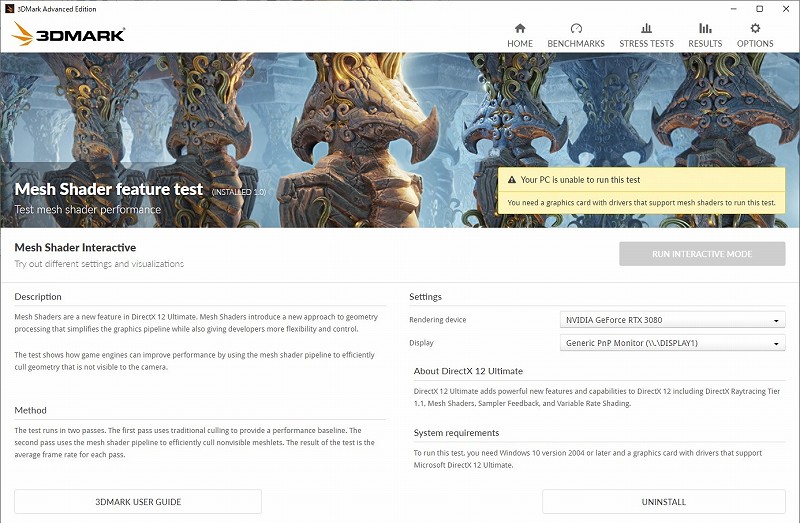Viewport: 800px width, 523px height.
Task: Click the 3DMark app icon in the title bar
Action: pos(9,9)
